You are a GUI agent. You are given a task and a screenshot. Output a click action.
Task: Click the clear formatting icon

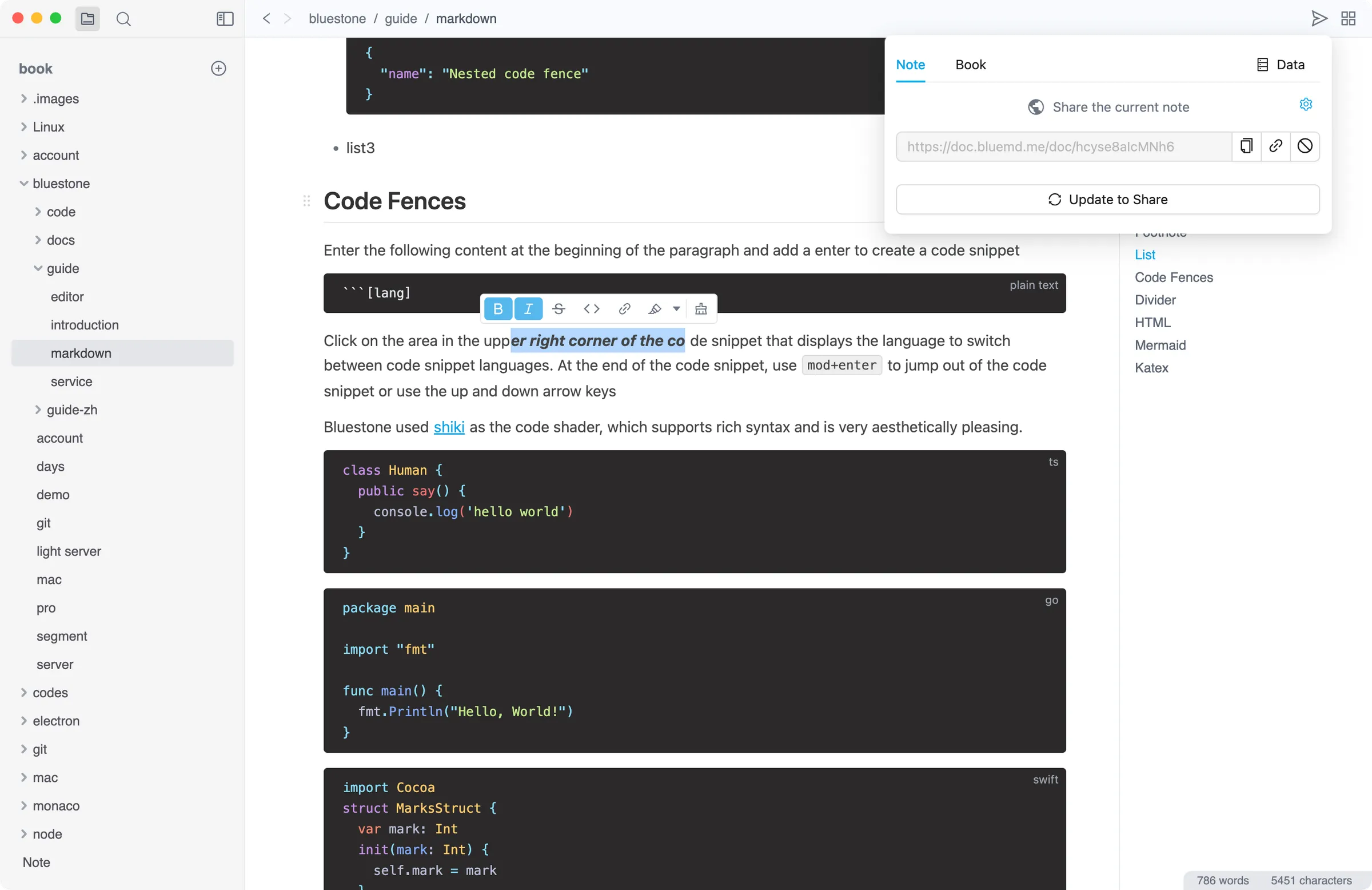tap(701, 309)
